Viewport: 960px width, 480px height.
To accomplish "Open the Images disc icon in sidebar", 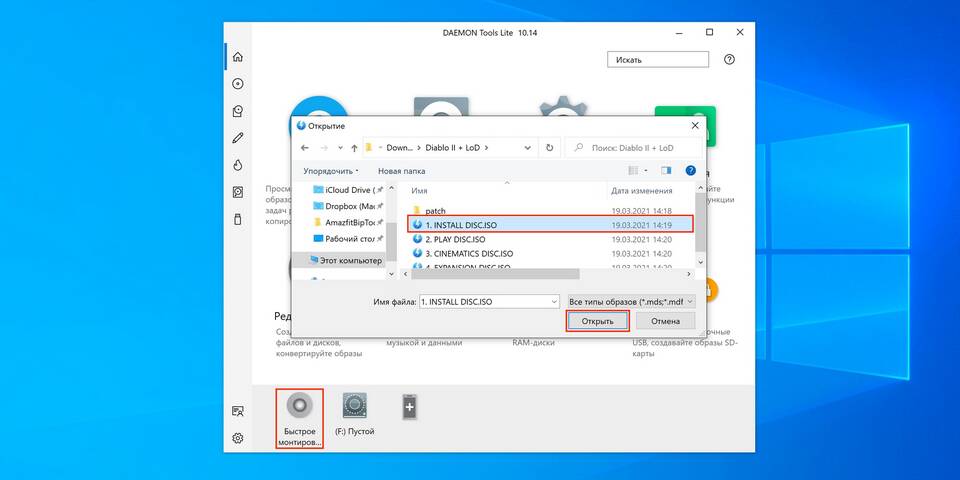I will tap(238, 84).
